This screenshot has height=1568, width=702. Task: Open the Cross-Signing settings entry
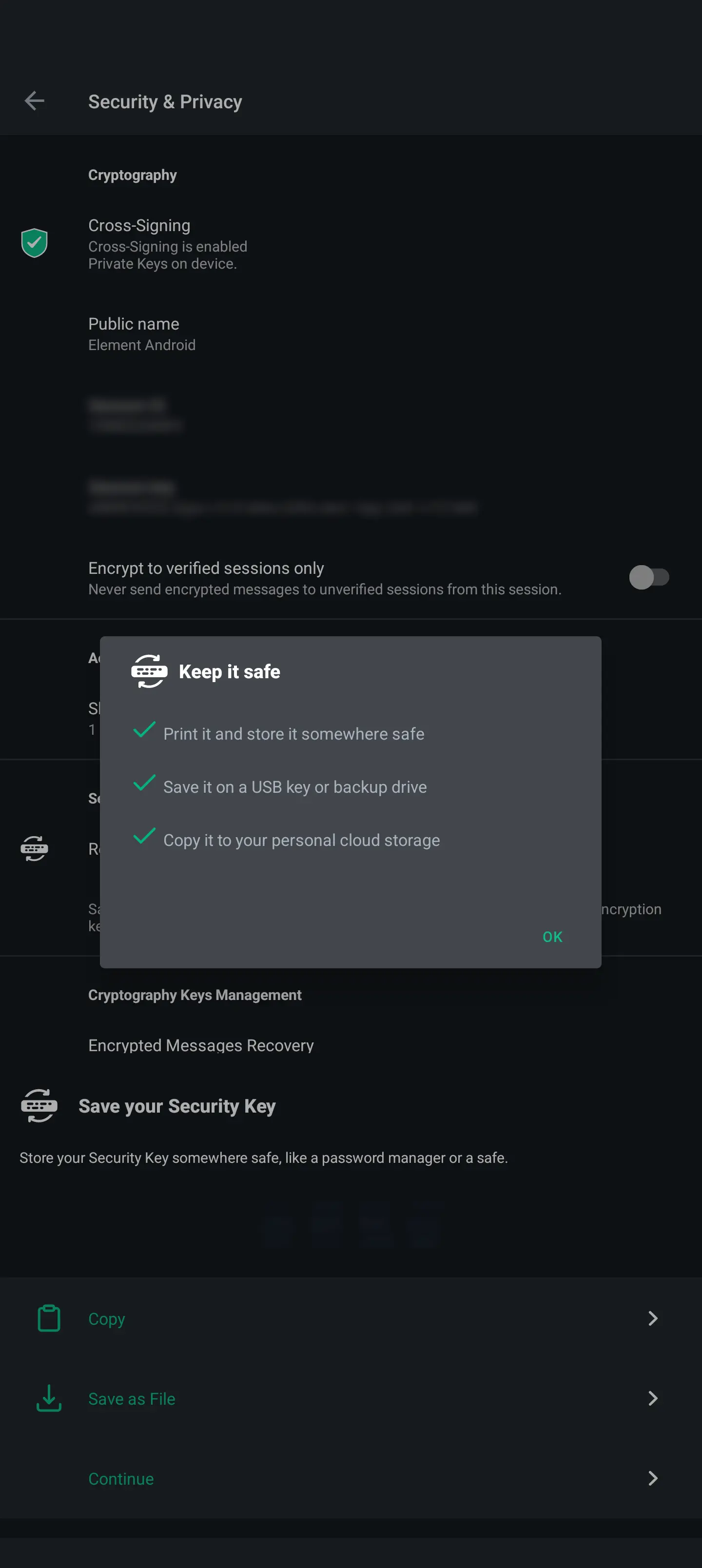[x=351, y=243]
